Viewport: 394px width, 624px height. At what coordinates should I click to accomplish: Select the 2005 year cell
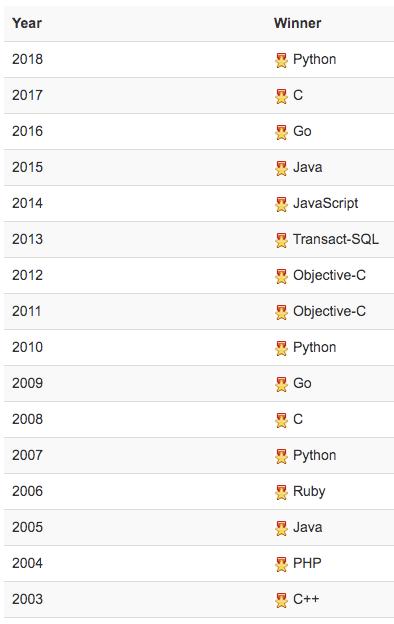point(27,527)
